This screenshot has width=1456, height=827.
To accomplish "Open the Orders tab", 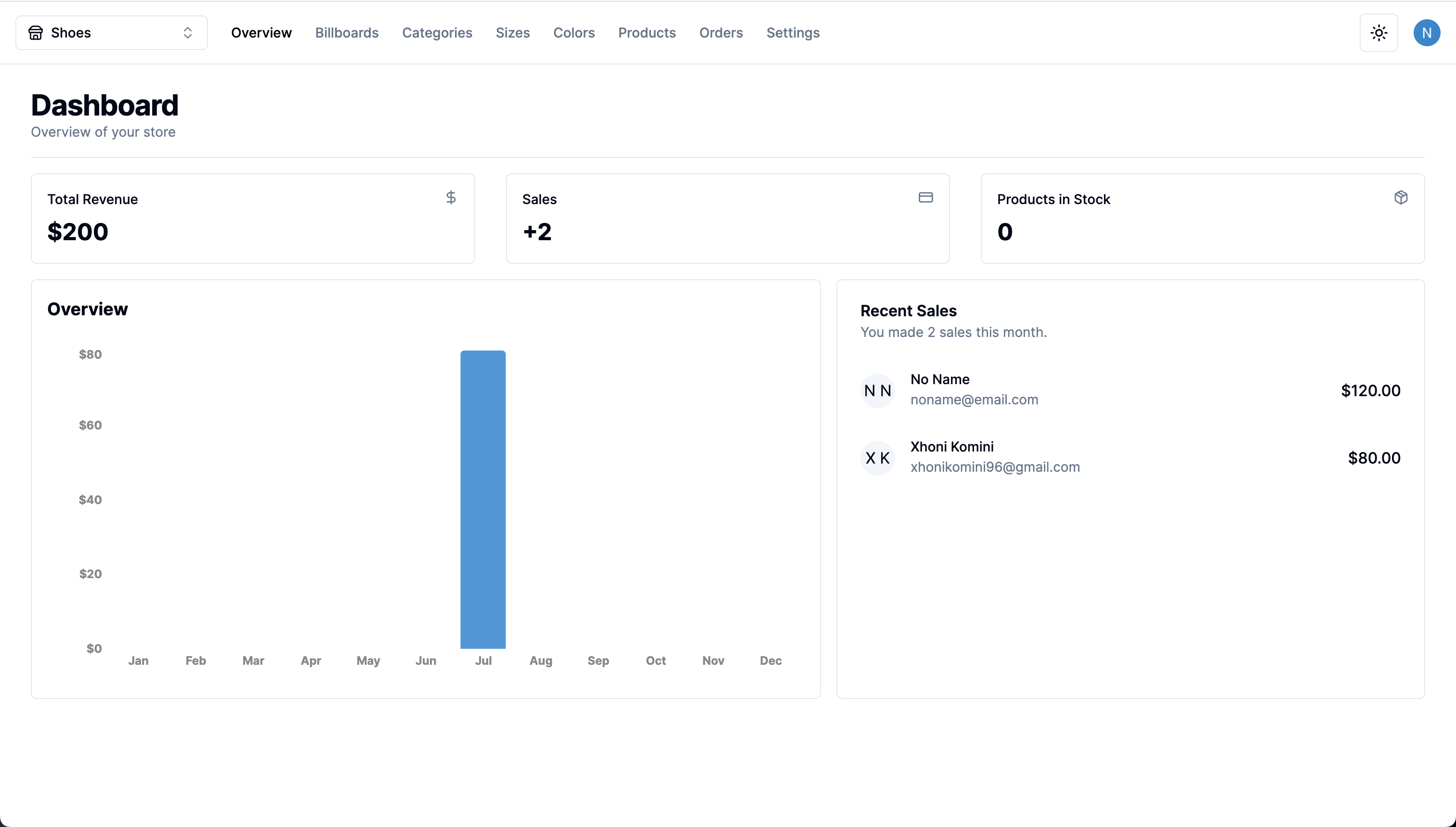I will (721, 33).
